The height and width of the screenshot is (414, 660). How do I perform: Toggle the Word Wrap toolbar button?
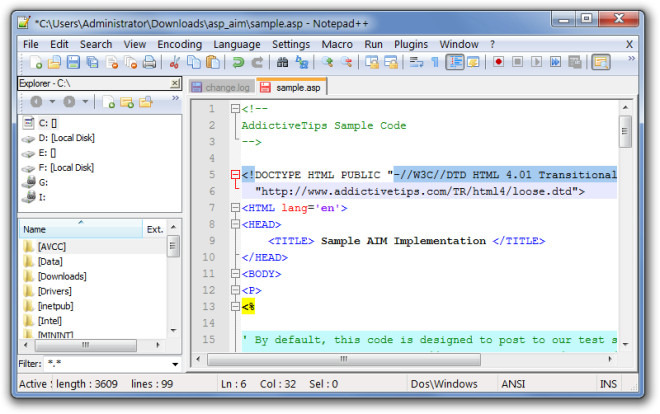pyautogui.click(x=416, y=62)
